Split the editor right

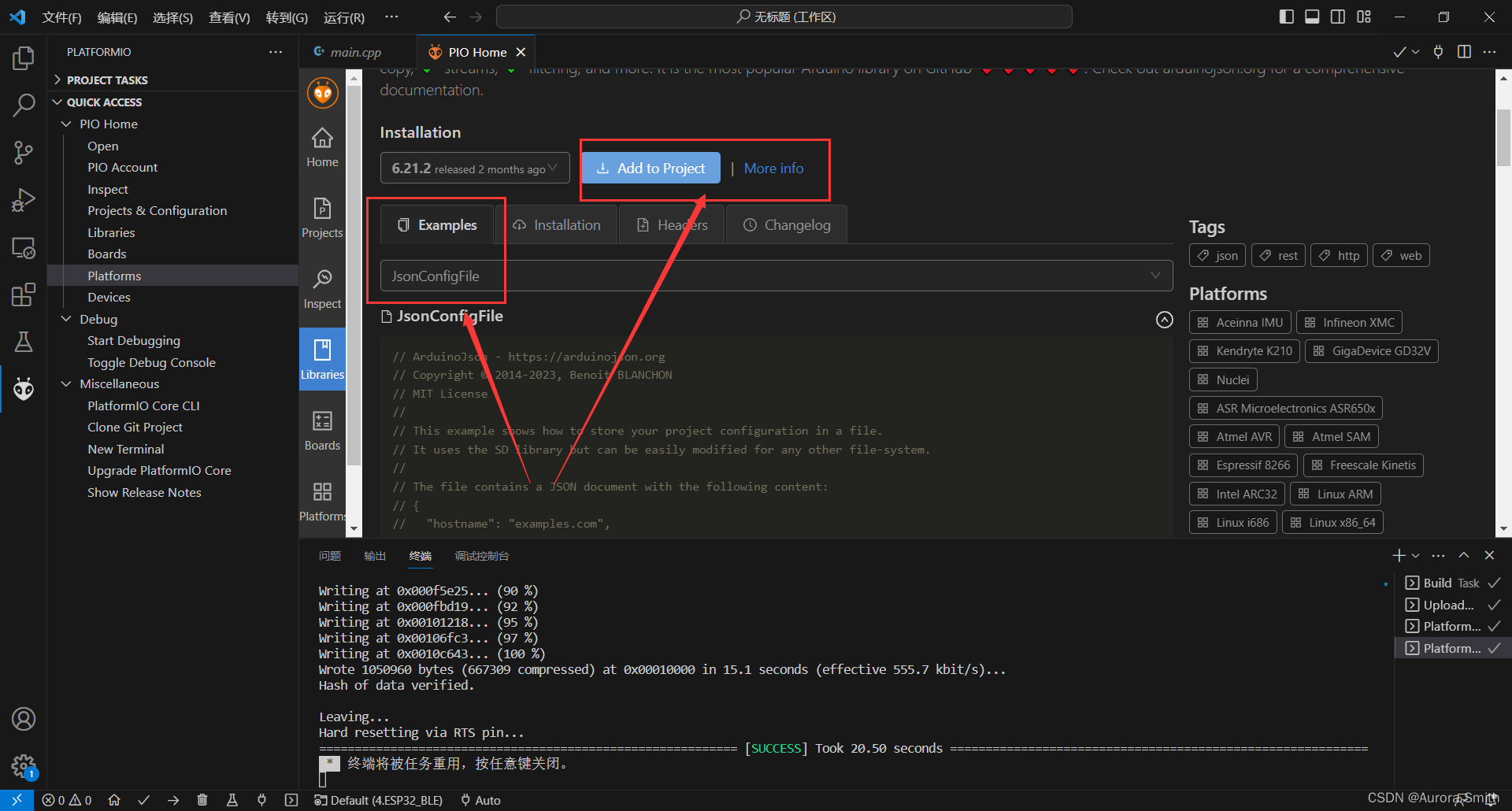1464,52
